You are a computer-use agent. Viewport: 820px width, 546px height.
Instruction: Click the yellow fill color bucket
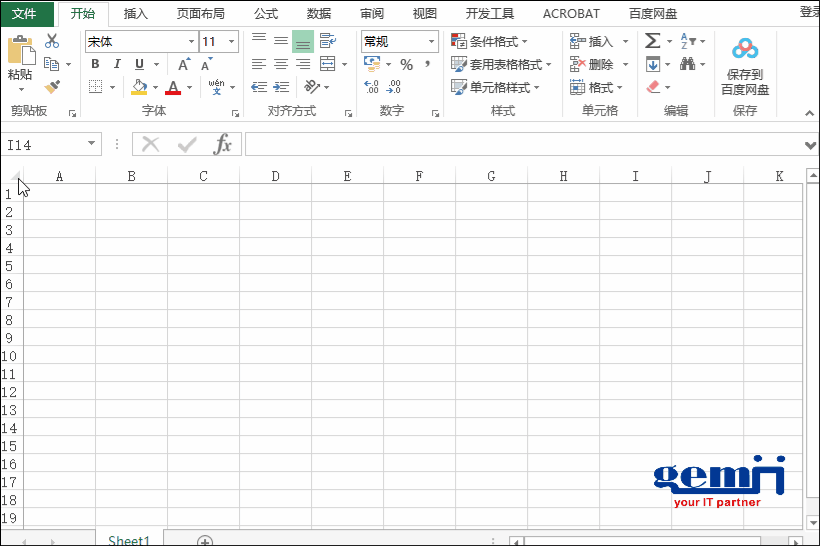click(139, 87)
